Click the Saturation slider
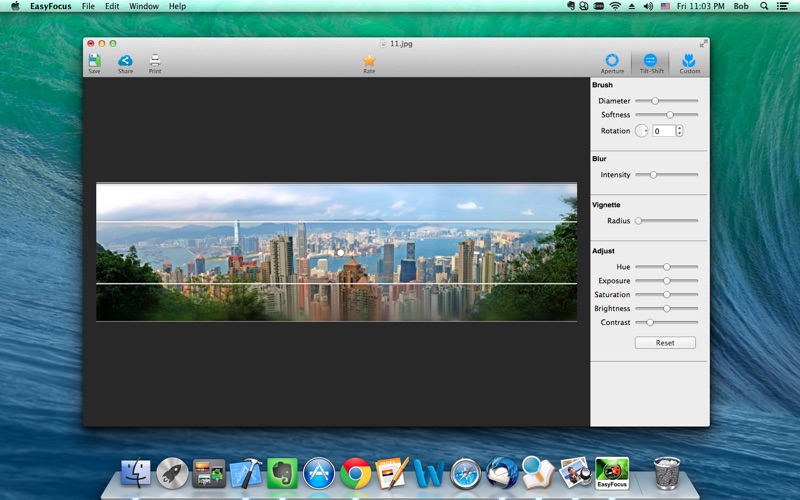This screenshot has height=500, width=800. pos(666,294)
